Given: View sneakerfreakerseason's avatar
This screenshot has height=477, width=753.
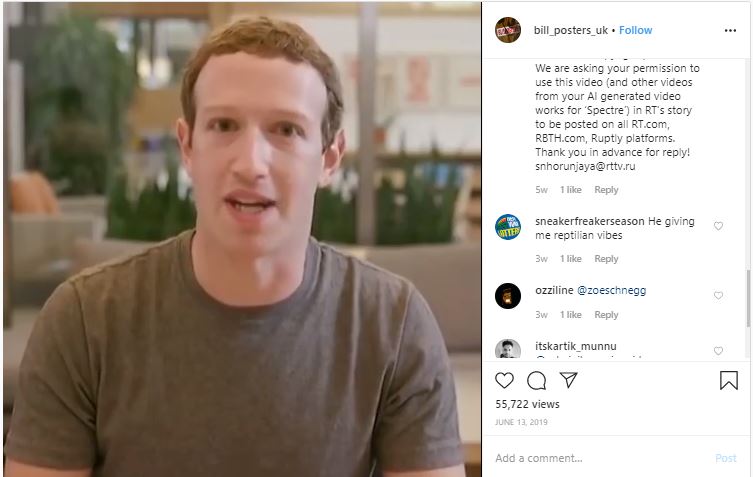Looking at the screenshot, I should click(508, 227).
